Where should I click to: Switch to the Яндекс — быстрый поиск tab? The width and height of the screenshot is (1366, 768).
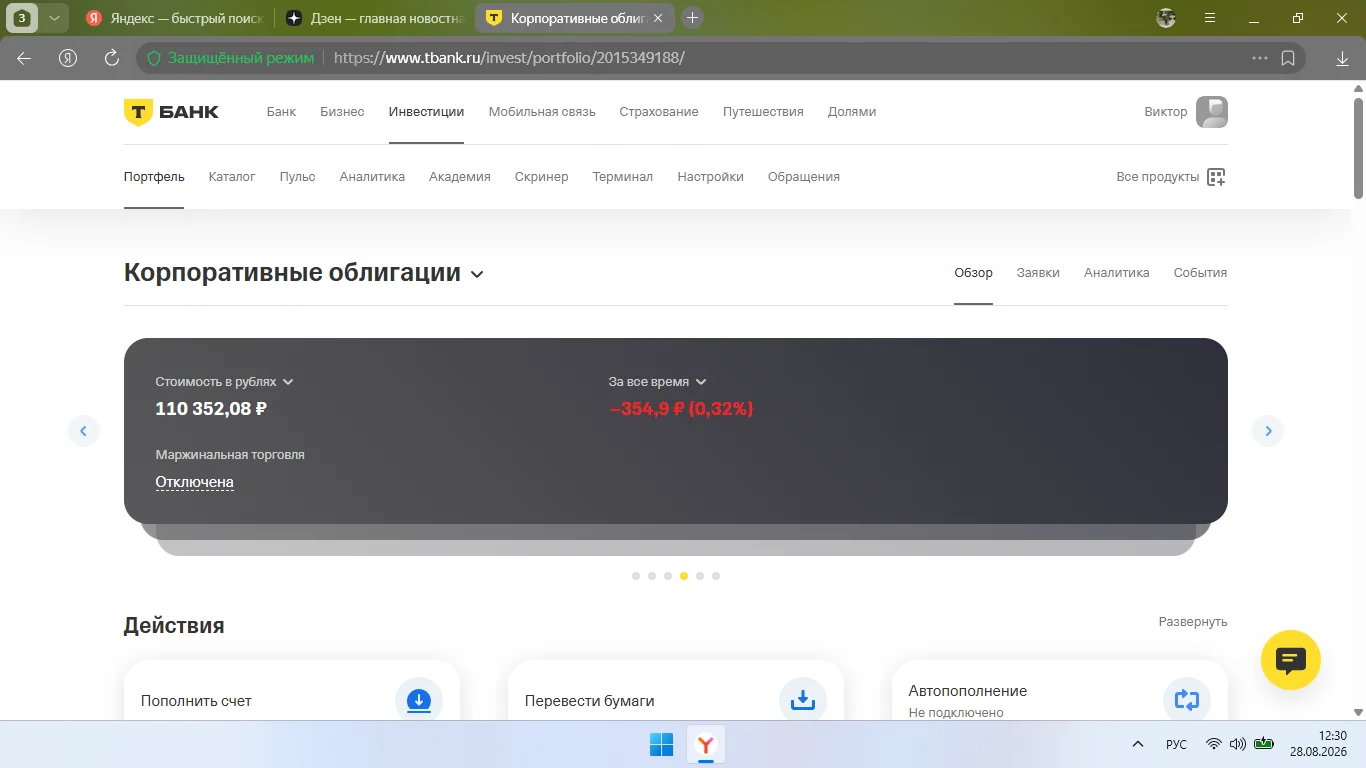click(x=174, y=18)
